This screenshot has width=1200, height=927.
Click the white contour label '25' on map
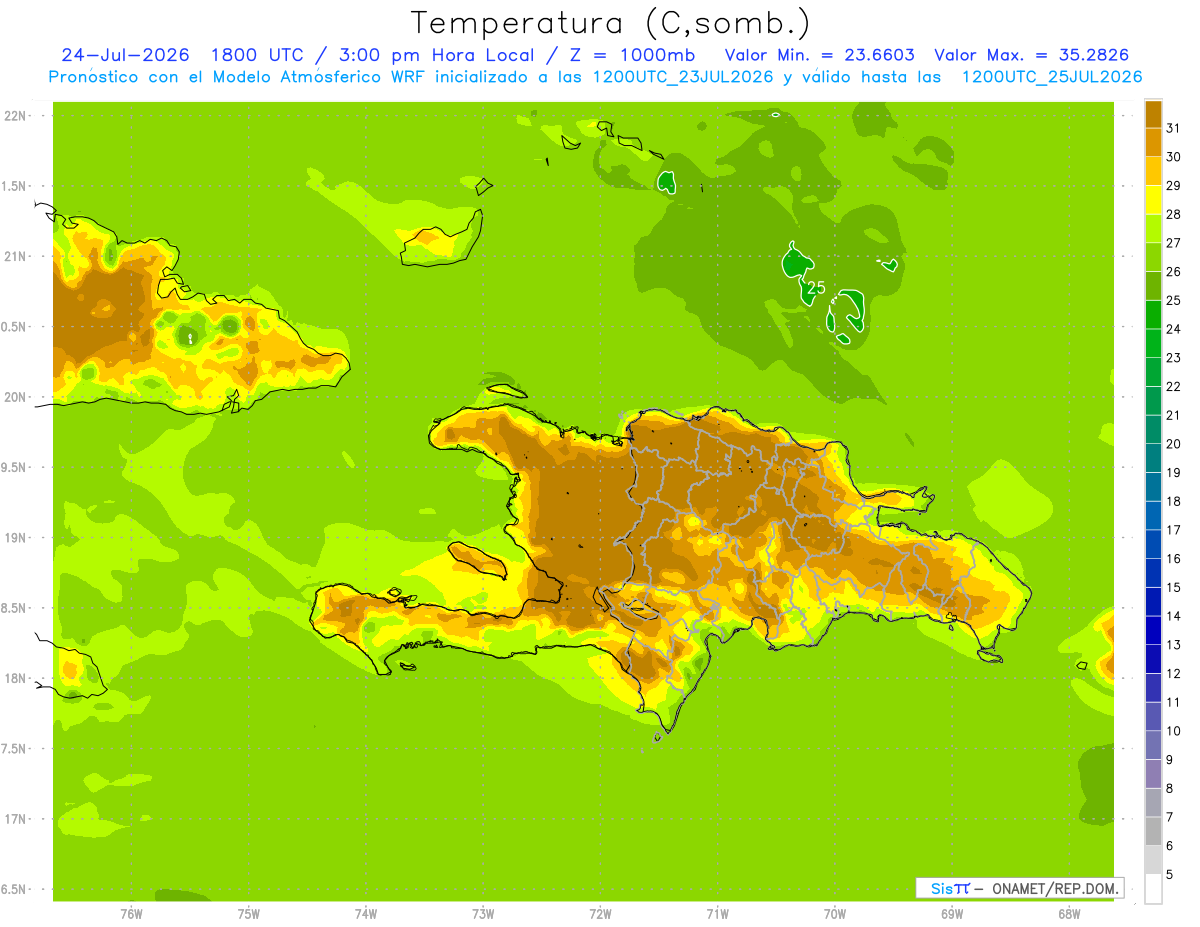click(x=816, y=288)
